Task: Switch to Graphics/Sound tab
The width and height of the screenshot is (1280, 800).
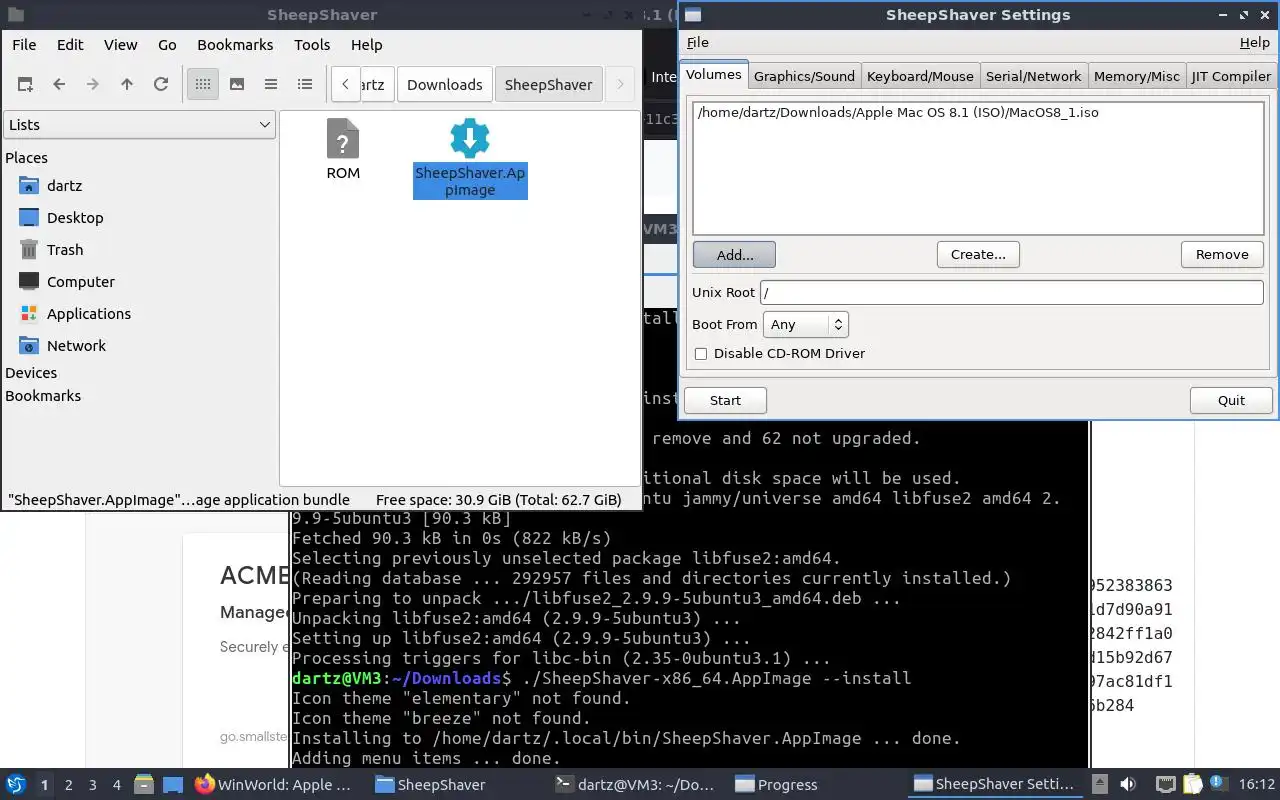Action: point(804,76)
